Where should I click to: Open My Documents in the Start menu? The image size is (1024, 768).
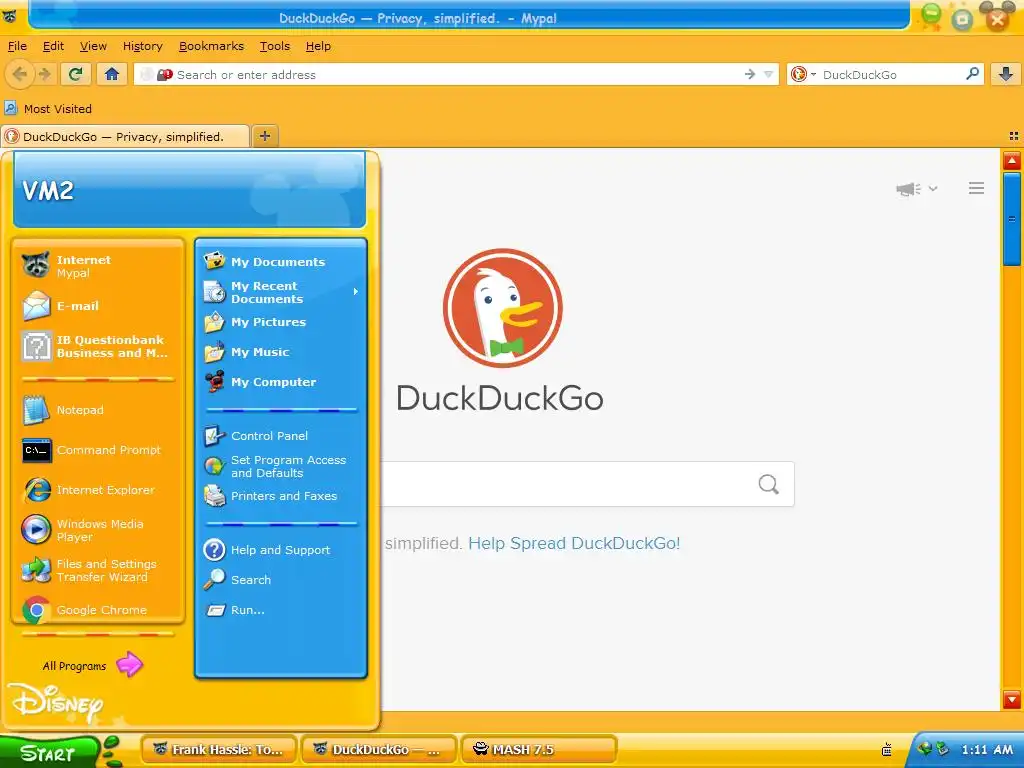[x=281, y=262]
